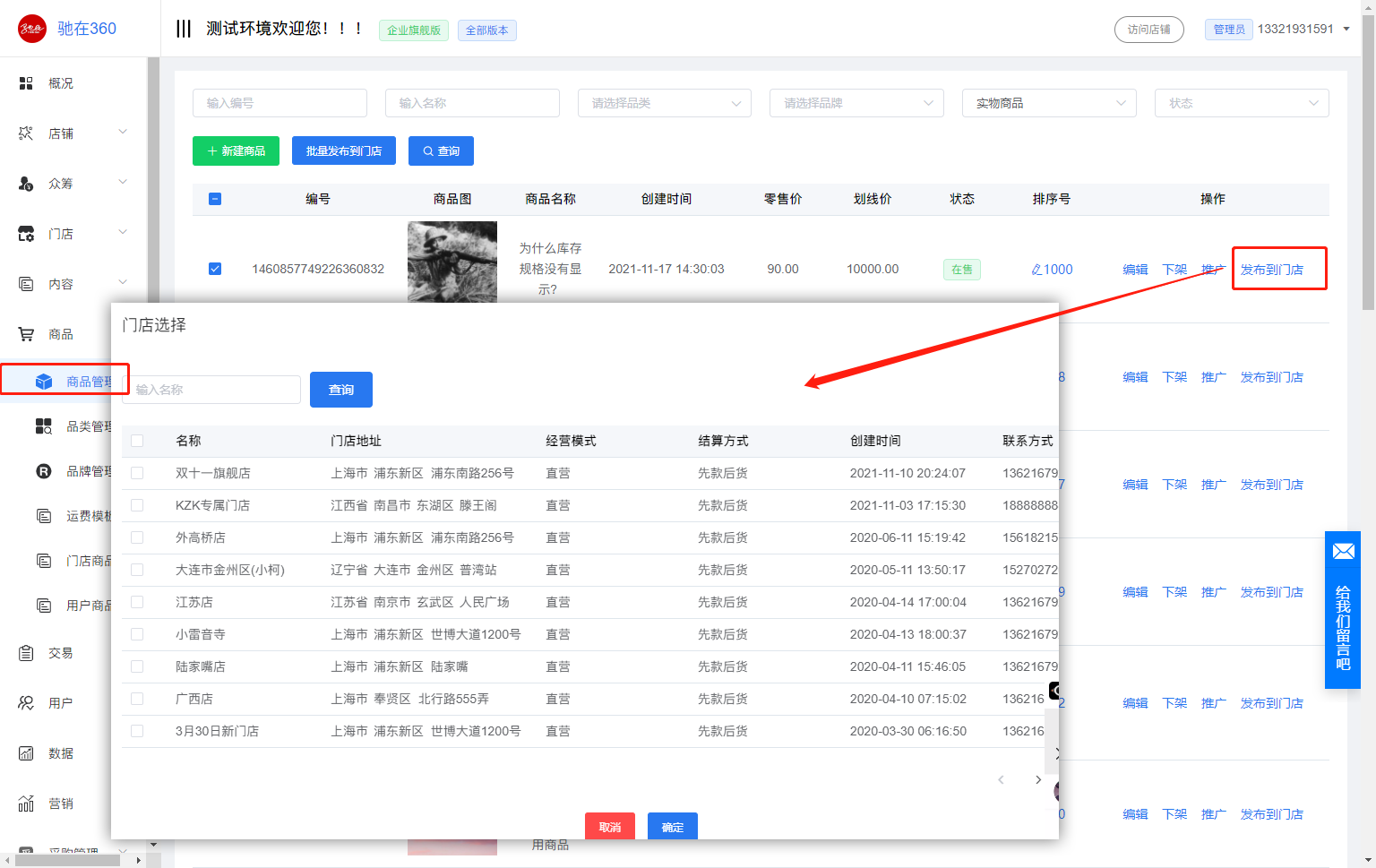Image resolution: width=1376 pixels, height=868 pixels.
Task: Open the 请选择品类 category dropdown
Action: pyautogui.click(x=665, y=103)
